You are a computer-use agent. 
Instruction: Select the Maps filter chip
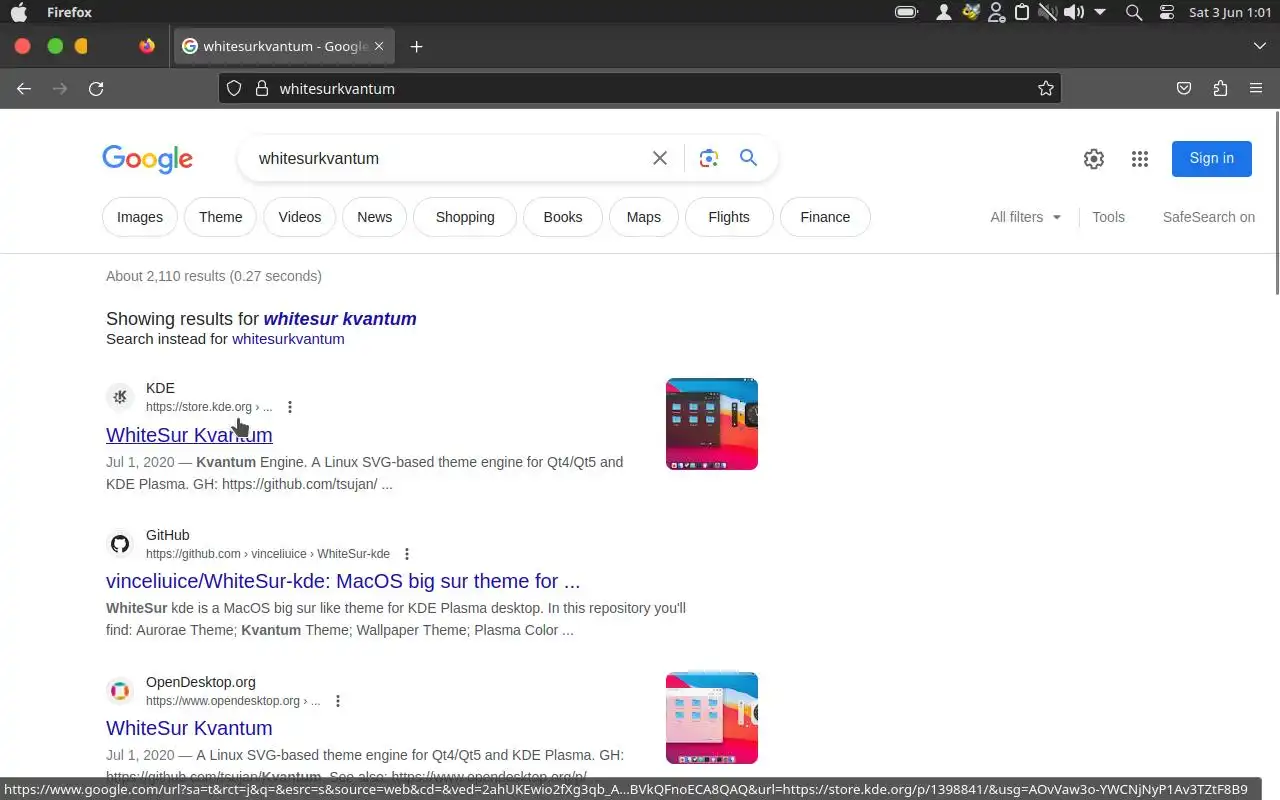(644, 217)
